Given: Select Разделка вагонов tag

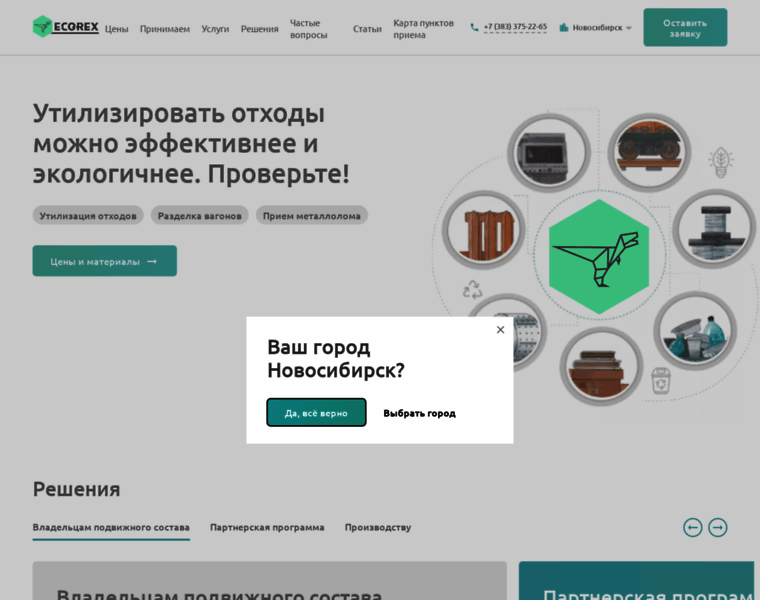Looking at the screenshot, I should [x=200, y=215].
